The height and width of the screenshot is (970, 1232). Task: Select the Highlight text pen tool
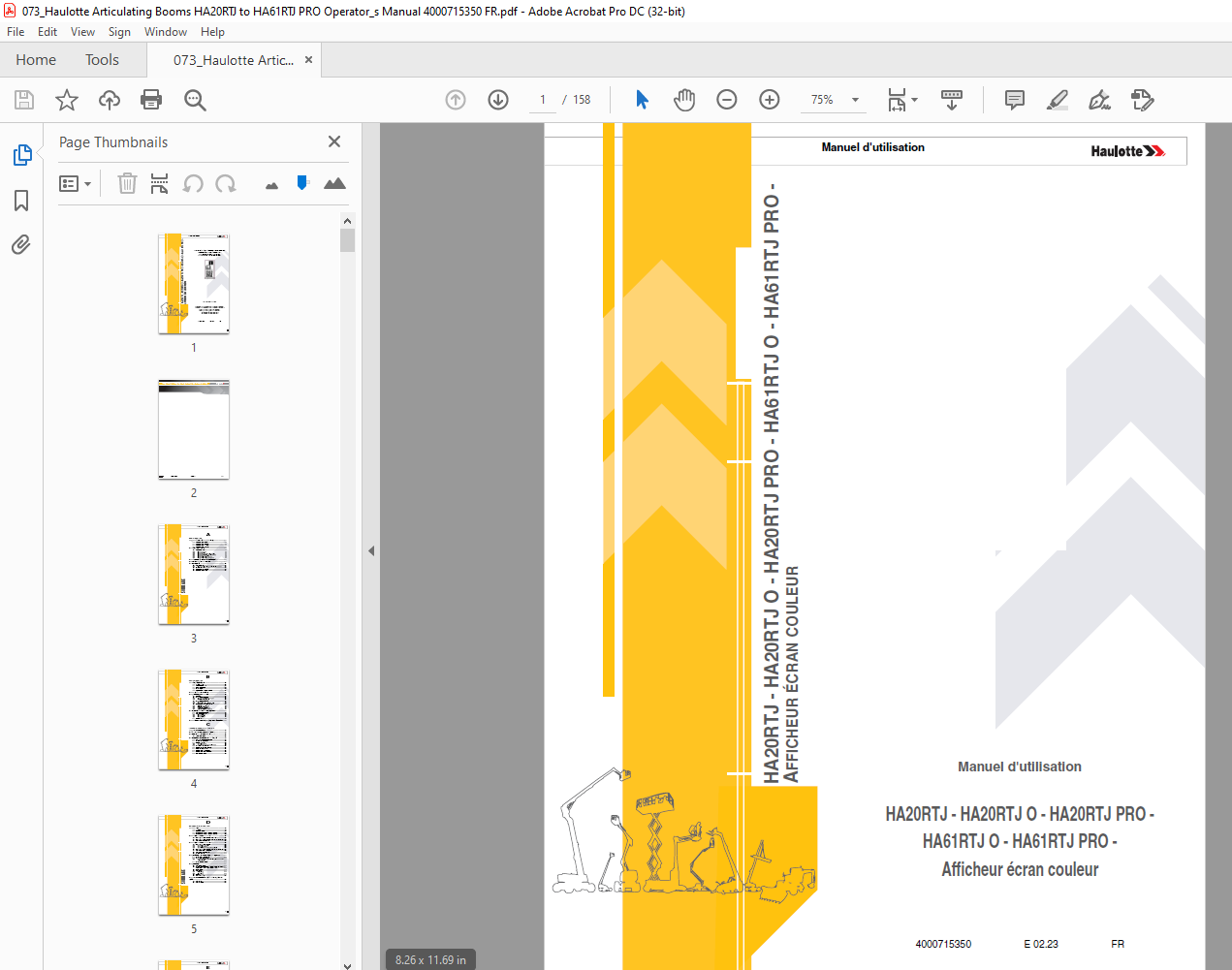pyautogui.click(x=1058, y=100)
